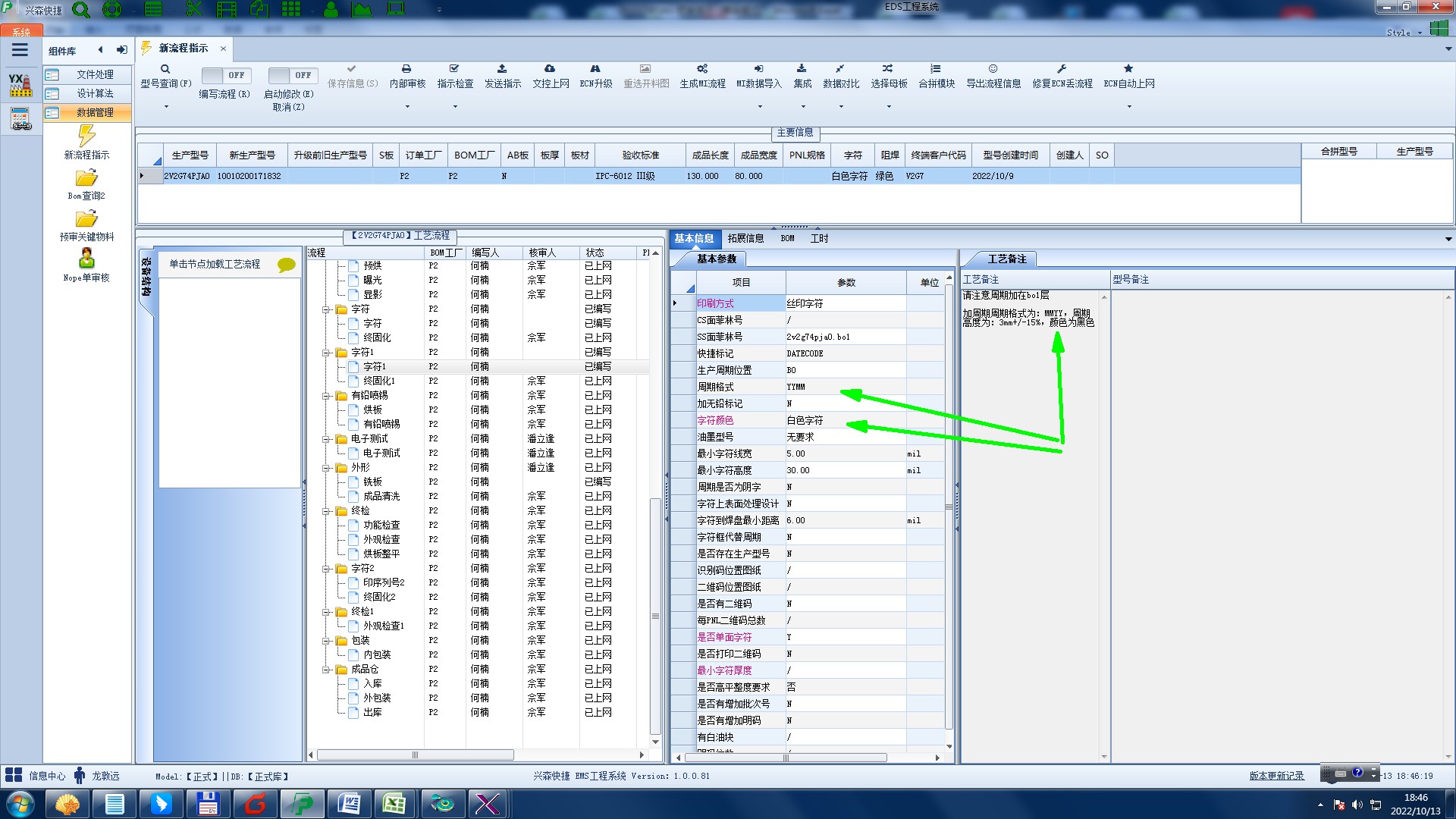Click 生成MI流程 gears icon
1456x819 pixels.
702,69
